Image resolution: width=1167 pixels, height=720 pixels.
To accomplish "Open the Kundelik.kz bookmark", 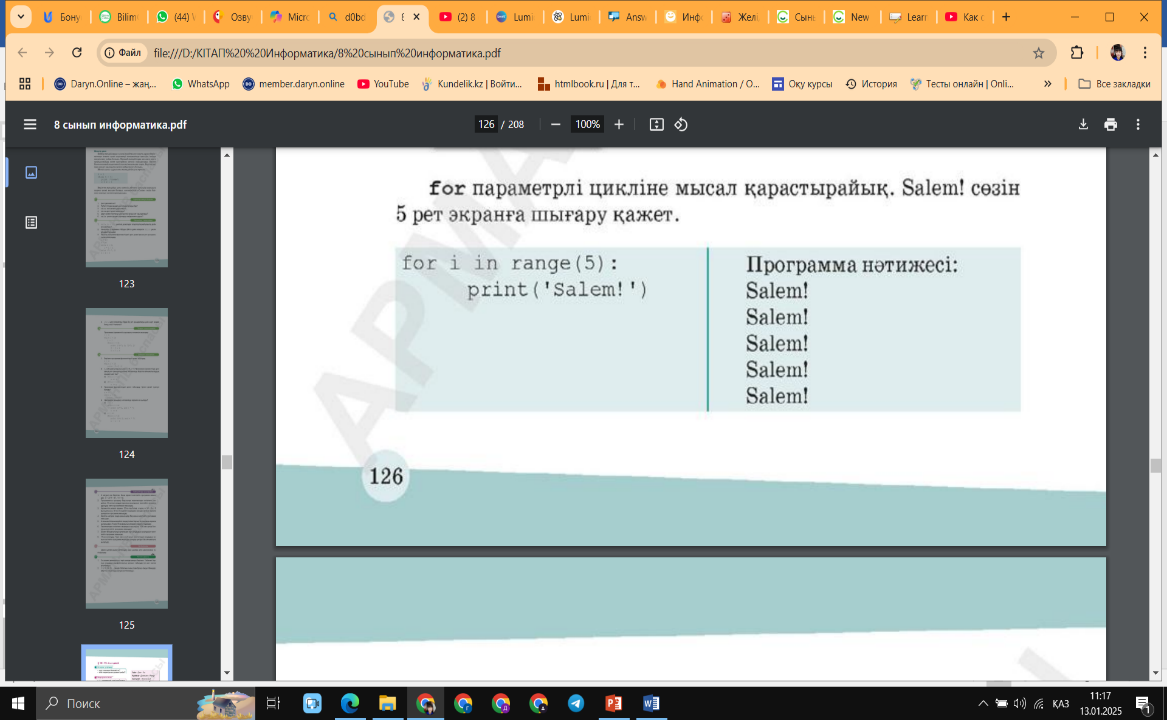I will (472, 84).
